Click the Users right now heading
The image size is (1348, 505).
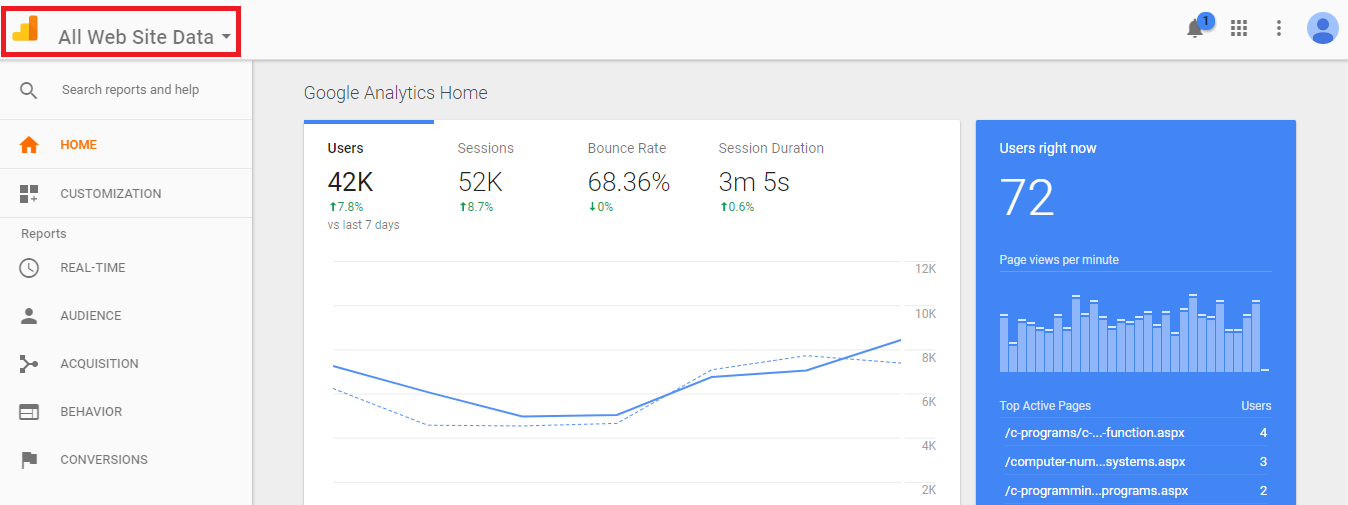(1048, 148)
